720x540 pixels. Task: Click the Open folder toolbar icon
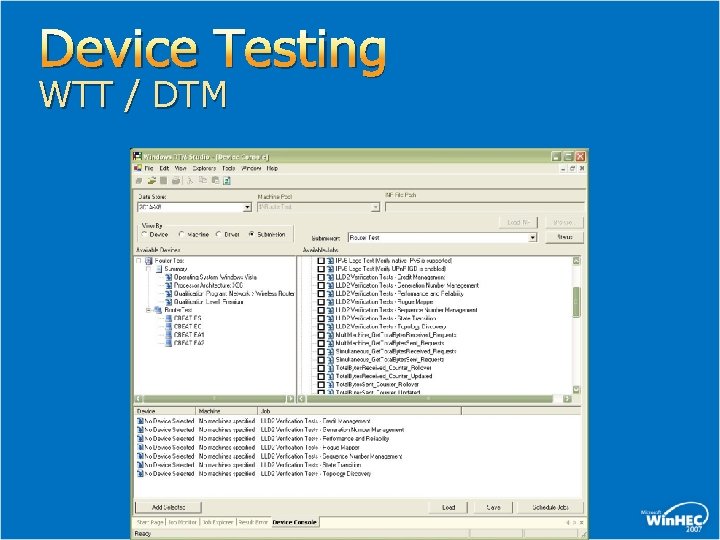coord(152,181)
